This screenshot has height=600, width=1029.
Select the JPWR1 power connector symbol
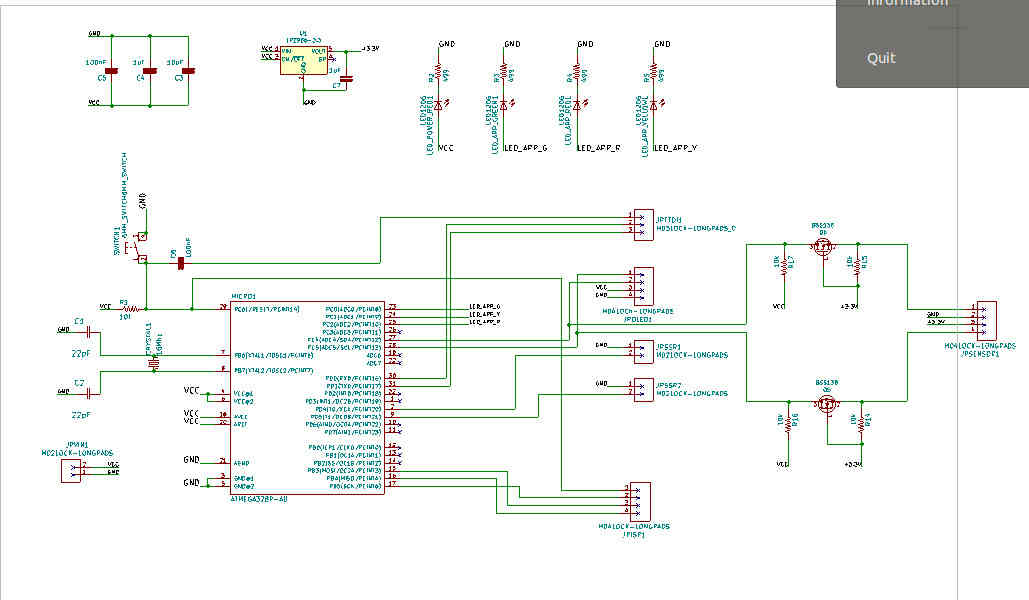pyautogui.click(x=71, y=471)
